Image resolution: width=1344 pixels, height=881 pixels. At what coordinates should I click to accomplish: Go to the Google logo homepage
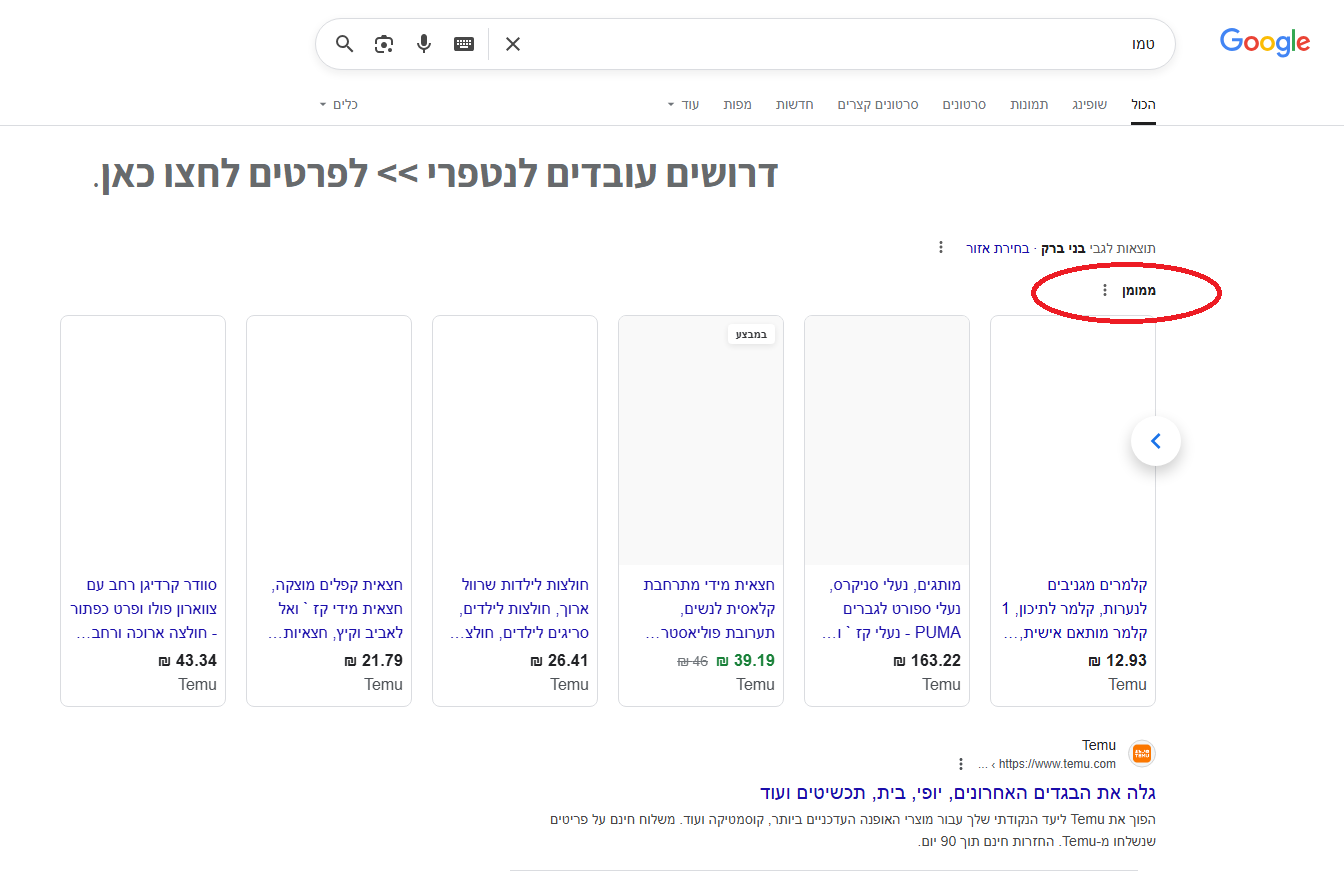click(x=1265, y=43)
